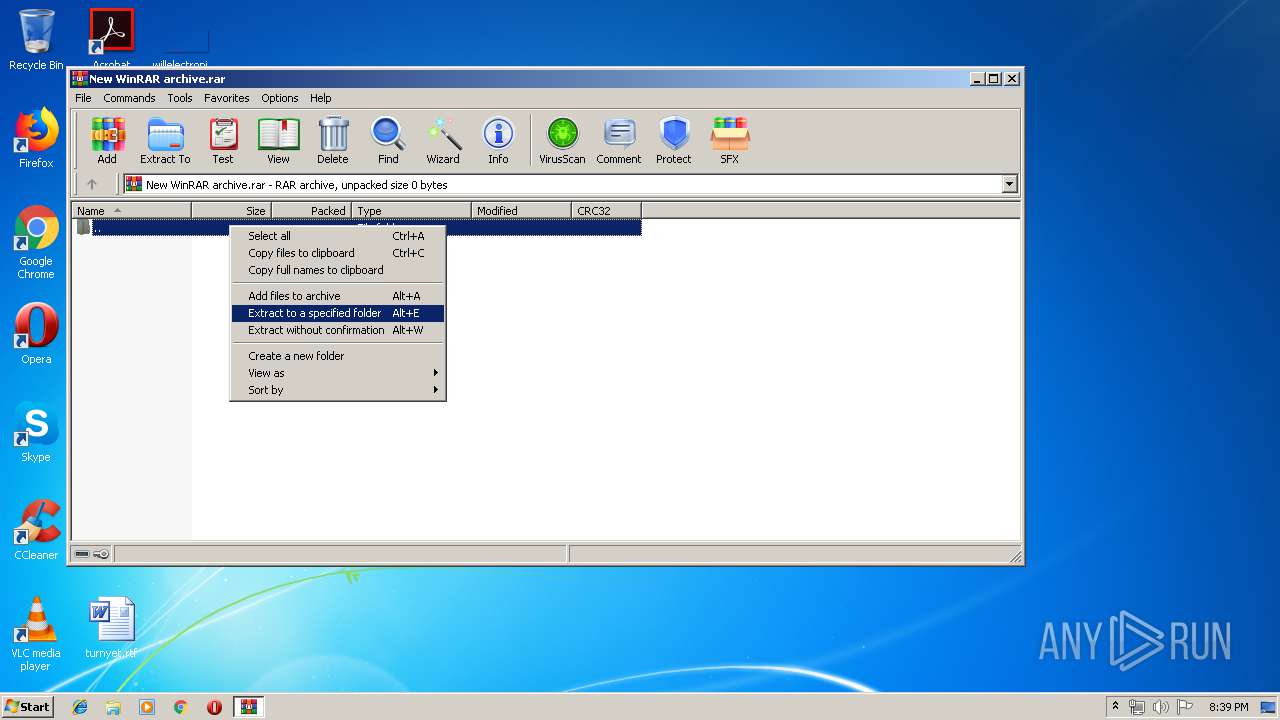Image resolution: width=1280 pixels, height=720 pixels.
Task: Sort by the Type column header
Action: coord(411,210)
